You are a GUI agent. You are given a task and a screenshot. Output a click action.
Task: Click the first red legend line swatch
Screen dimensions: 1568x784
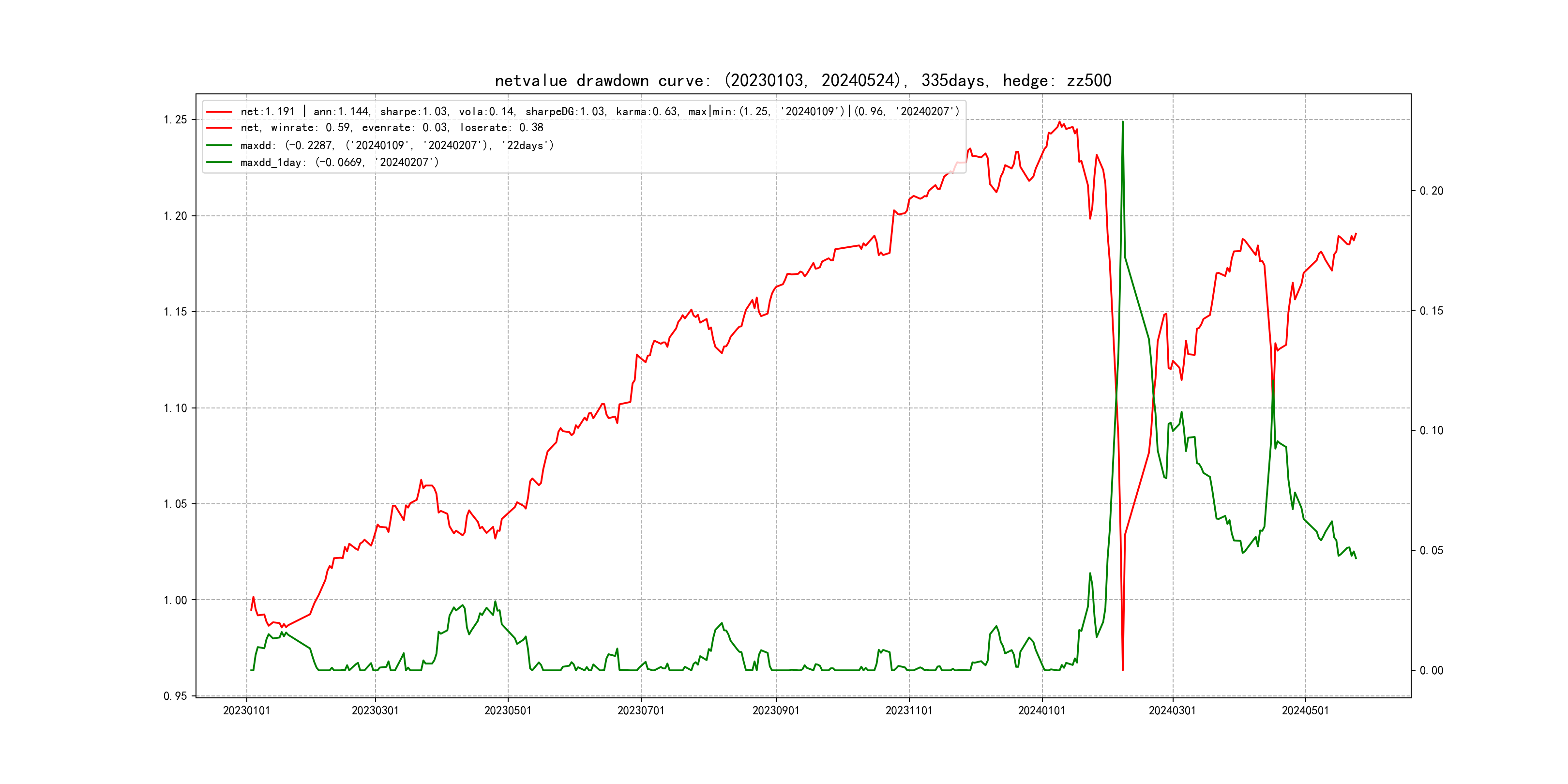(x=219, y=112)
